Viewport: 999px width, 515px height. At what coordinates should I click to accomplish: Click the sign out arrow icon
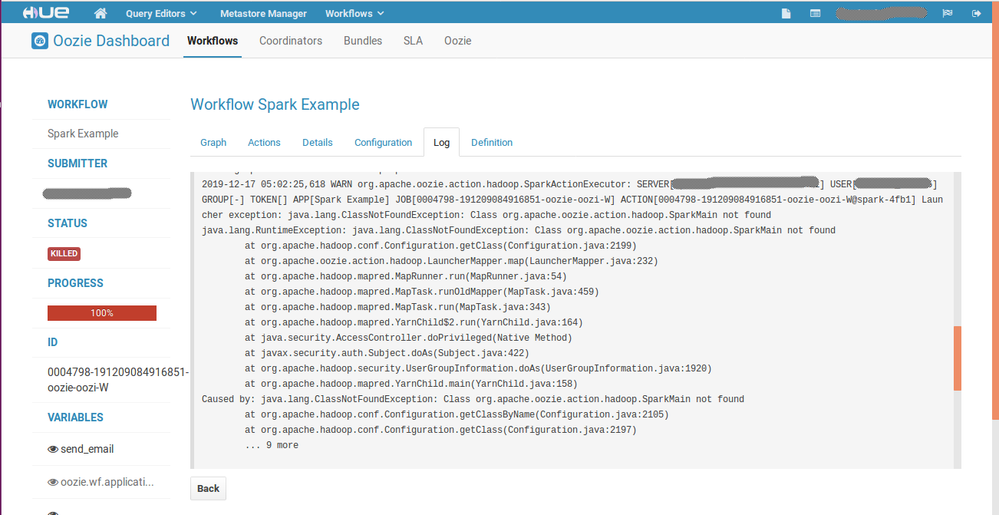(x=976, y=13)
